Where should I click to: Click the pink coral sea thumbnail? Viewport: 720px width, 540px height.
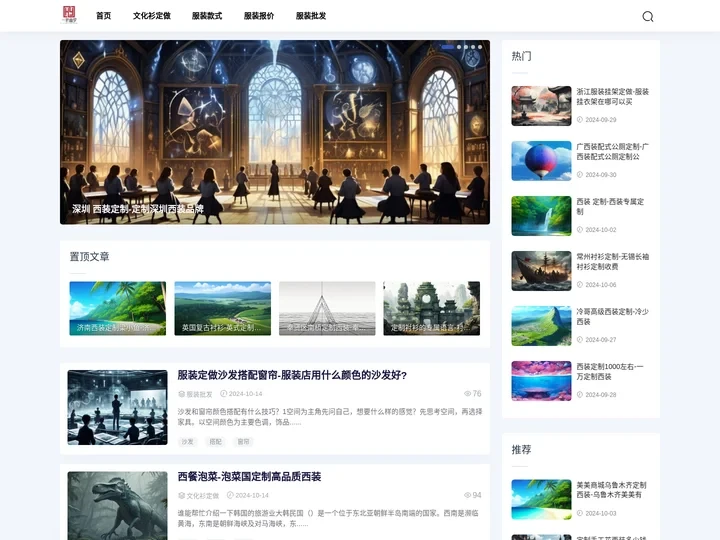[x=541, y=381]
